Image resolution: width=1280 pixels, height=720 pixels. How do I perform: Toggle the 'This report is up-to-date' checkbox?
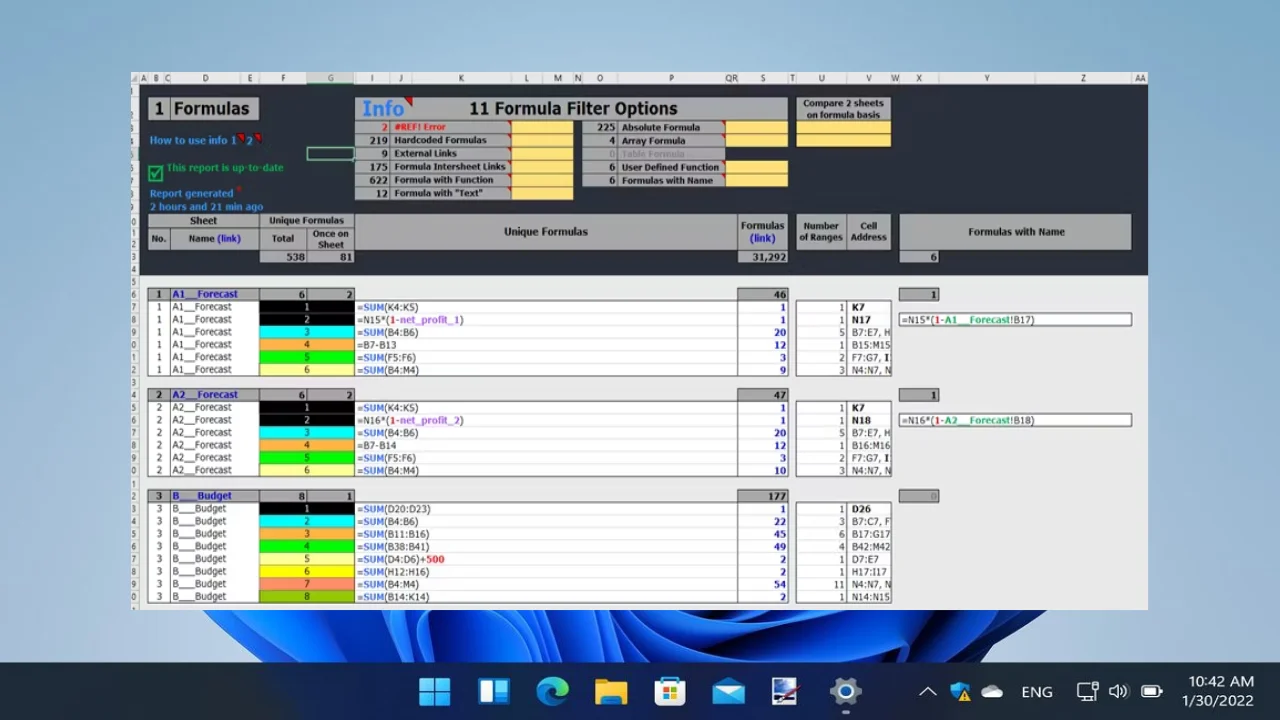coord(156,173)
